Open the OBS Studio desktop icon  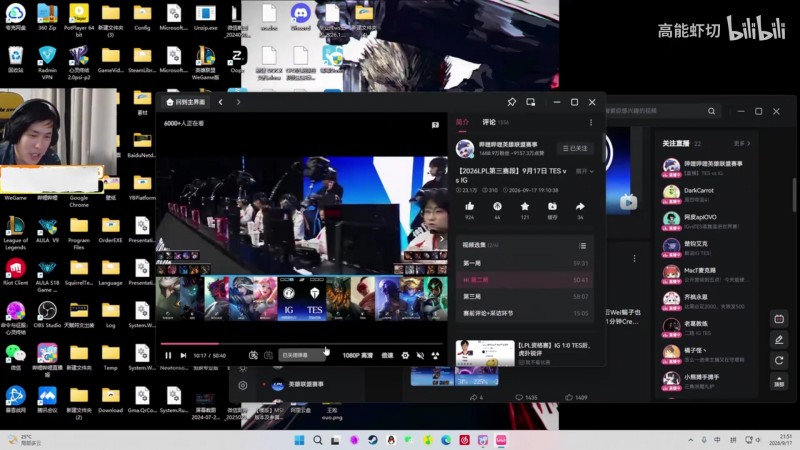coord(47,315)
